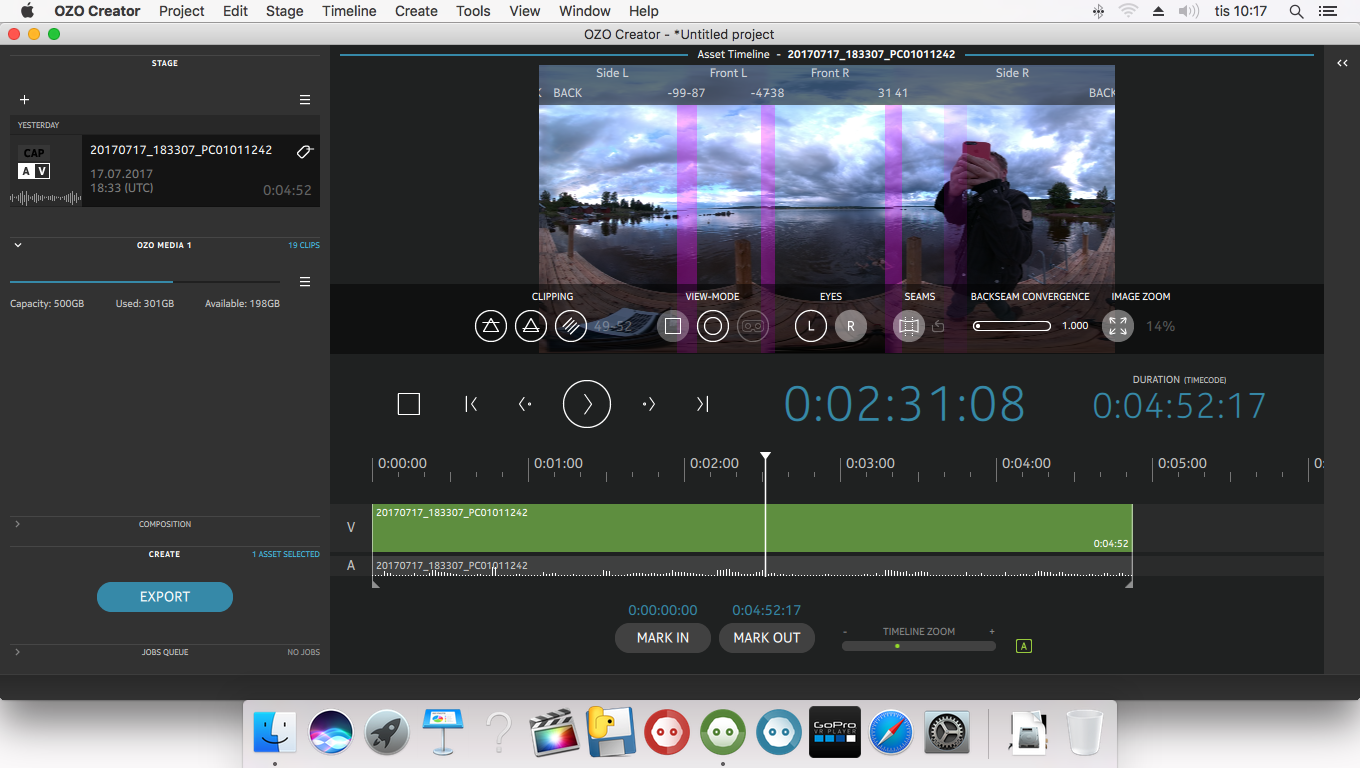Open the Timeline menu
Screen dimensions: 1360x768
[x=349, y=11]
